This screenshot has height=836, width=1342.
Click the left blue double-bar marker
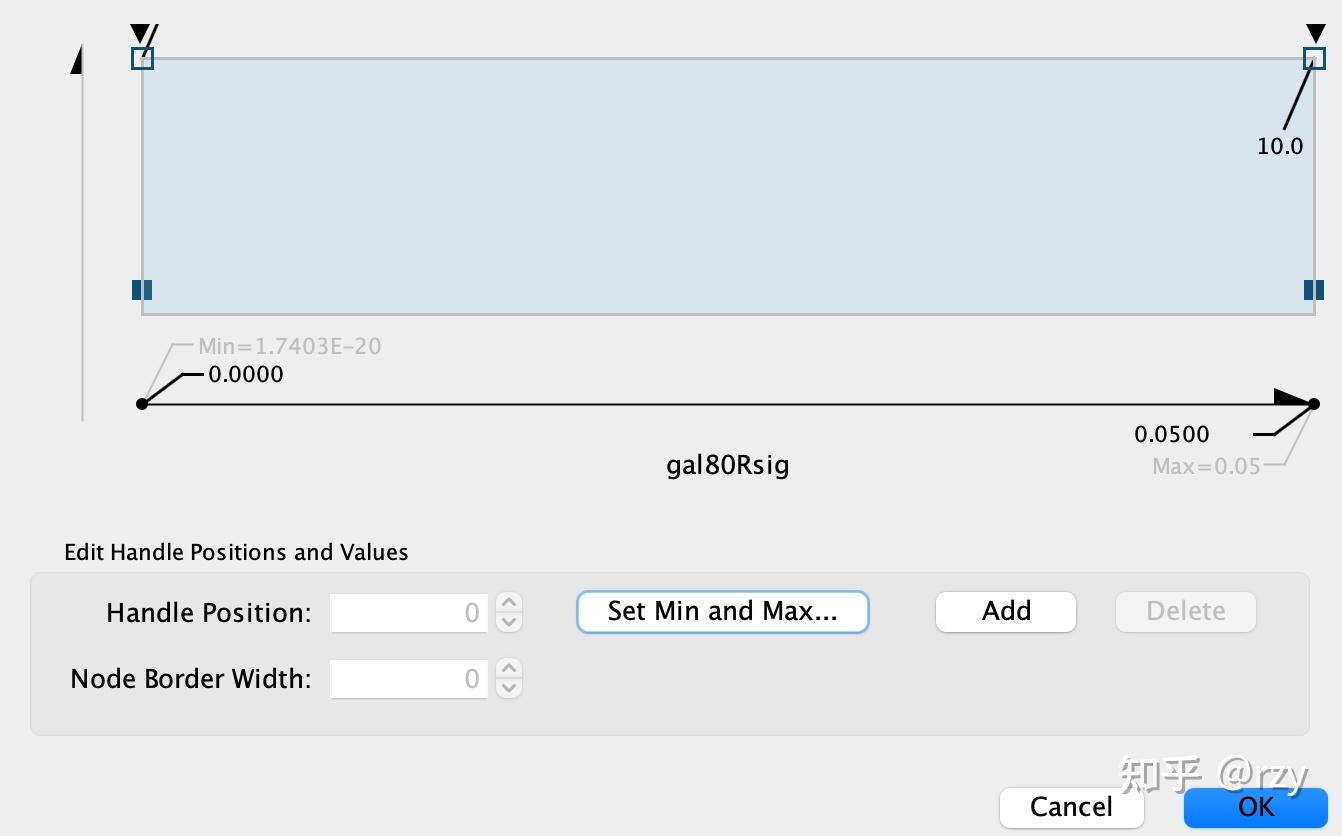point(142,290)
